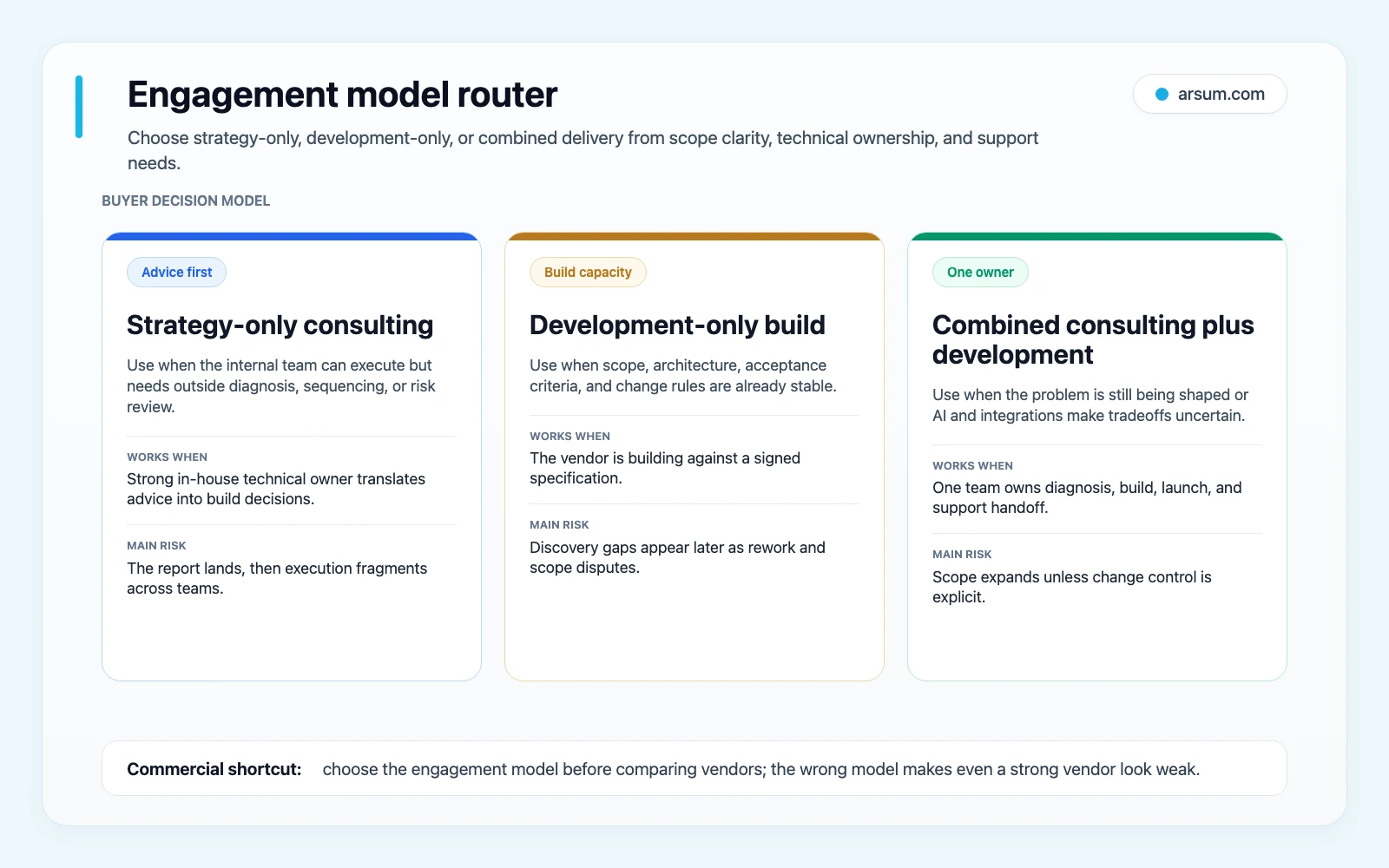Click 'Scope expands unless change control' text
The image size is (1389, 868).
click(1072, 587)
